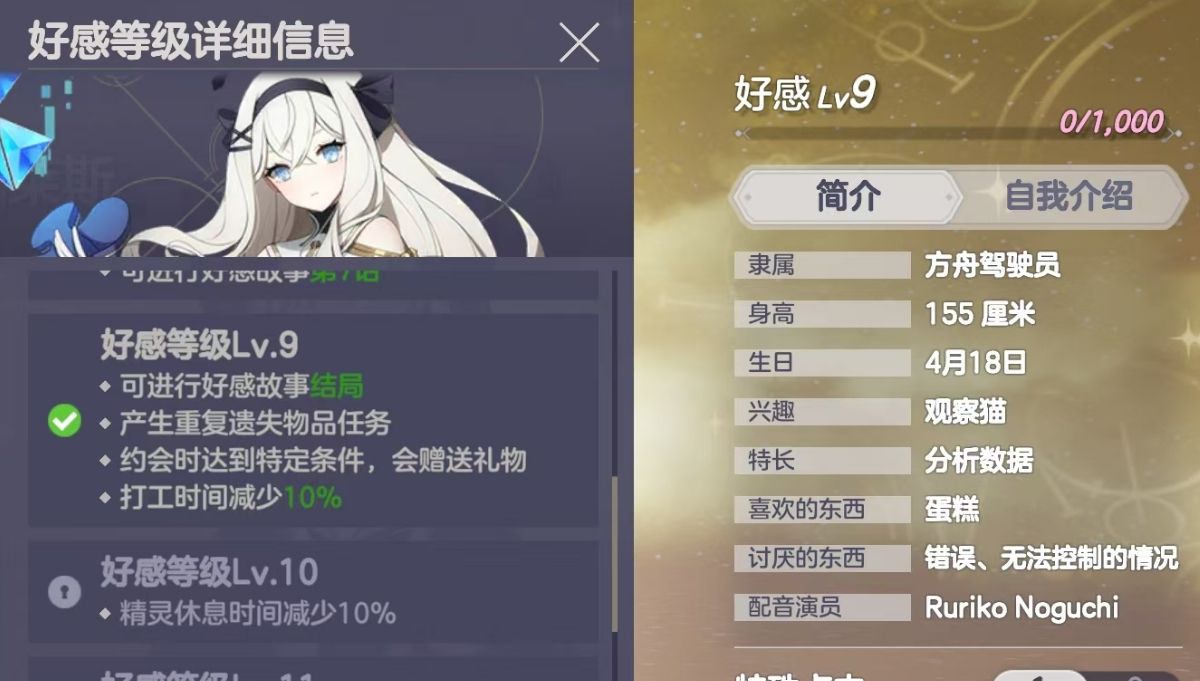The width and height of the screenshot is (1200, 681).
Task: Click the 生日 4月18日 row
Action: pos(958,362)
